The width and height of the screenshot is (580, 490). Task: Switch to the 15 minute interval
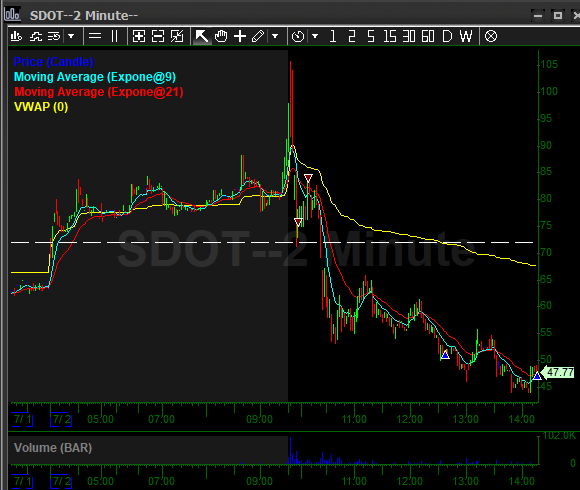pyautogui.click(x=390, y=36)
